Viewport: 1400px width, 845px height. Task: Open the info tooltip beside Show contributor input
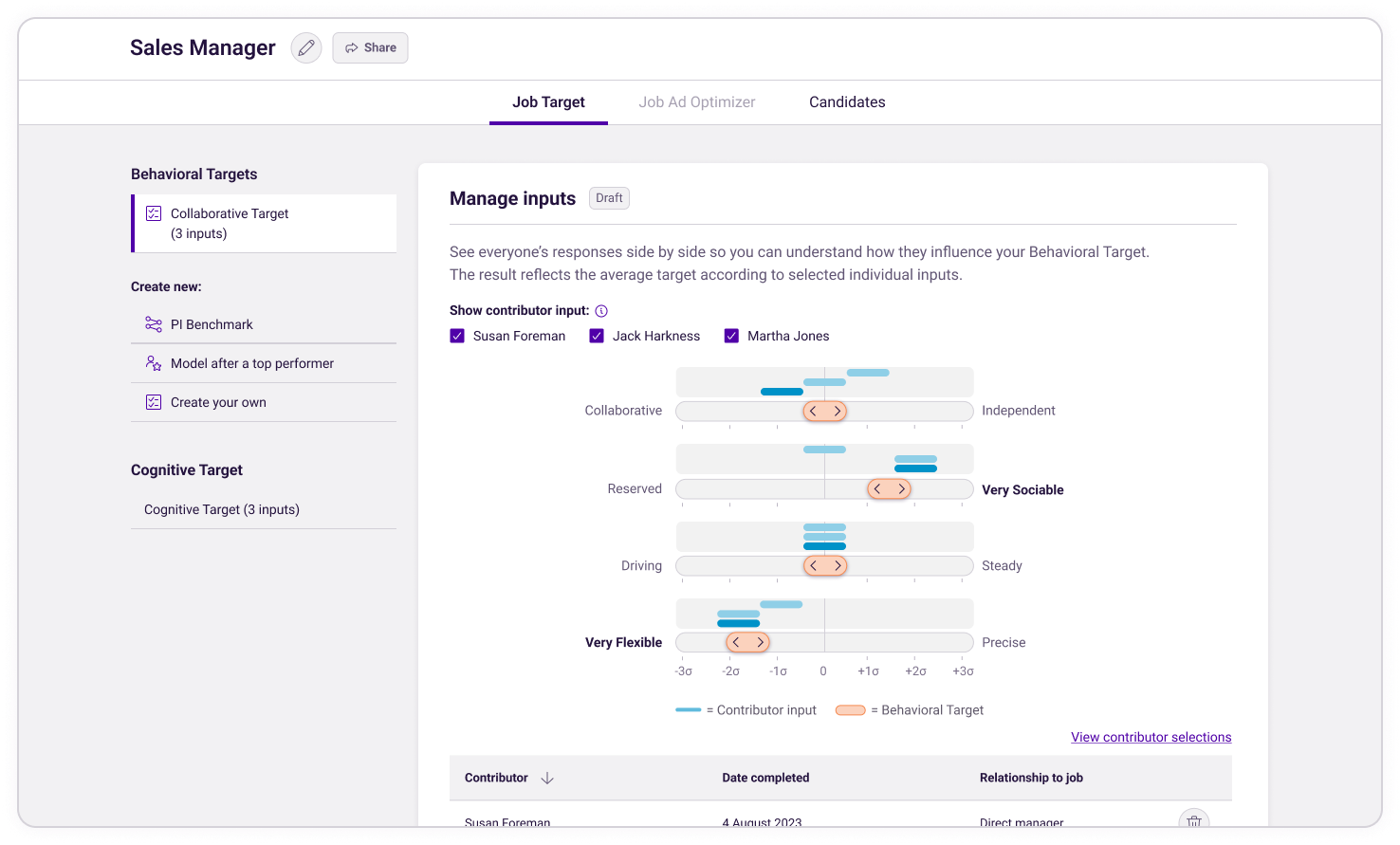602,310
